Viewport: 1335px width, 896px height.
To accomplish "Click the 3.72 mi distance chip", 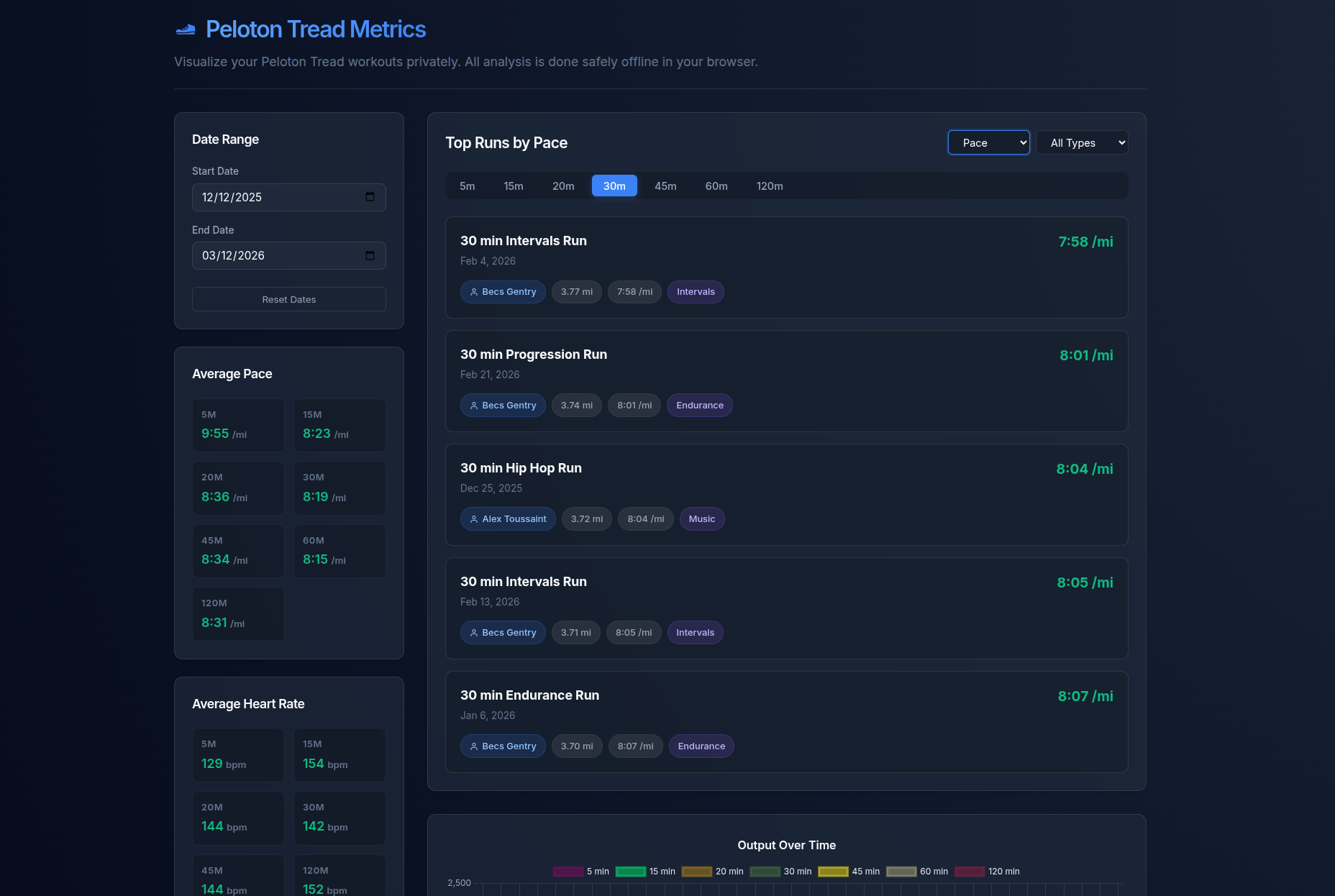I will pyautogui.click(x=587, y=519).
